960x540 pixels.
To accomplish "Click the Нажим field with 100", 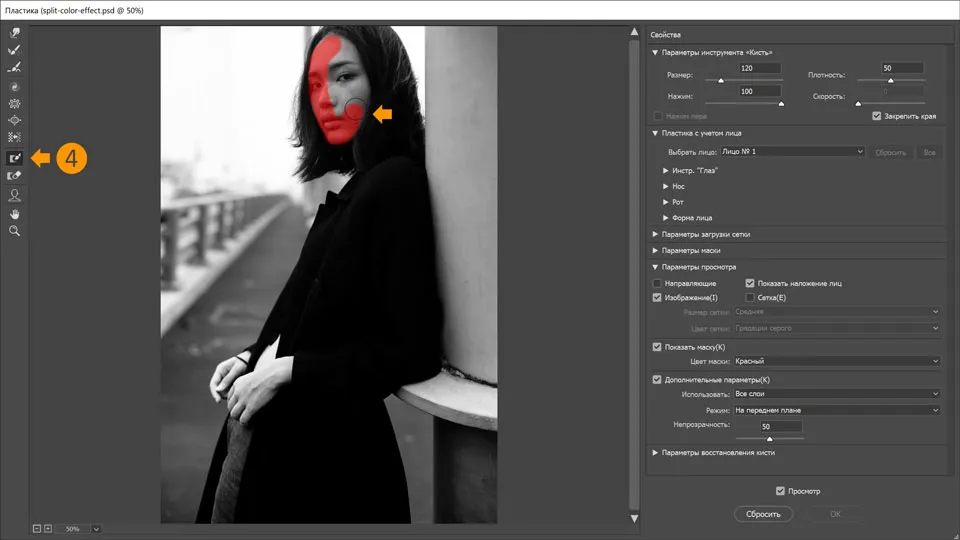I will (760, 91).
